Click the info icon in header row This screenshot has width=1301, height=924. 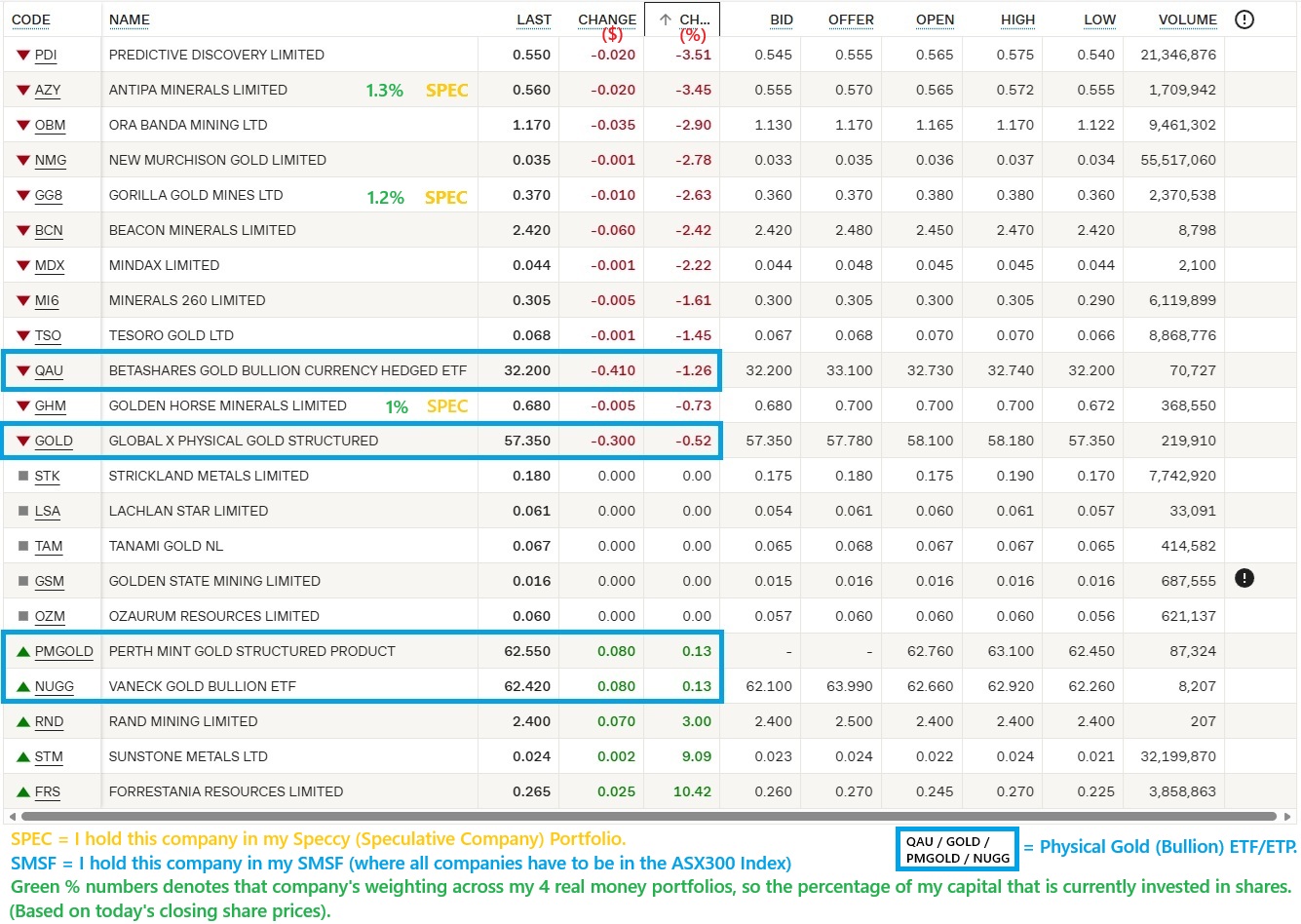point(1244,19)
